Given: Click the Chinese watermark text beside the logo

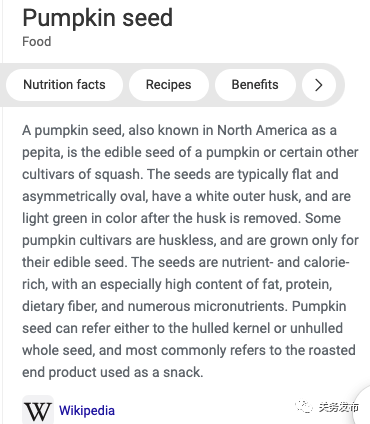Looking at the screenshot, I should (338, 407).
